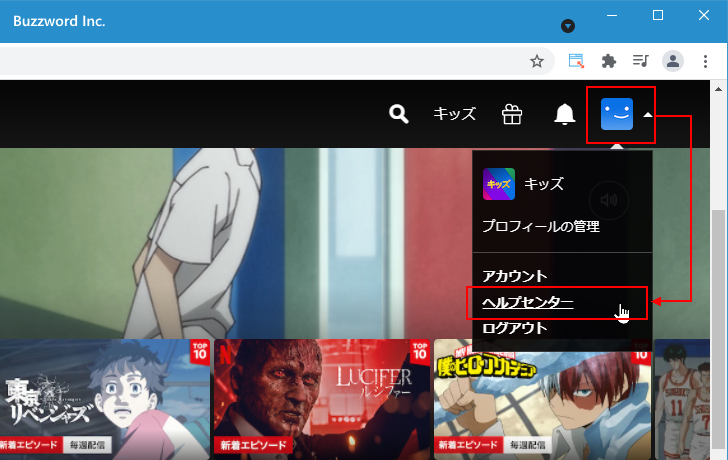This screenshot has width=728, height=460.
Task: Close the Buzzword Inc. window
Action: [704, 16]
